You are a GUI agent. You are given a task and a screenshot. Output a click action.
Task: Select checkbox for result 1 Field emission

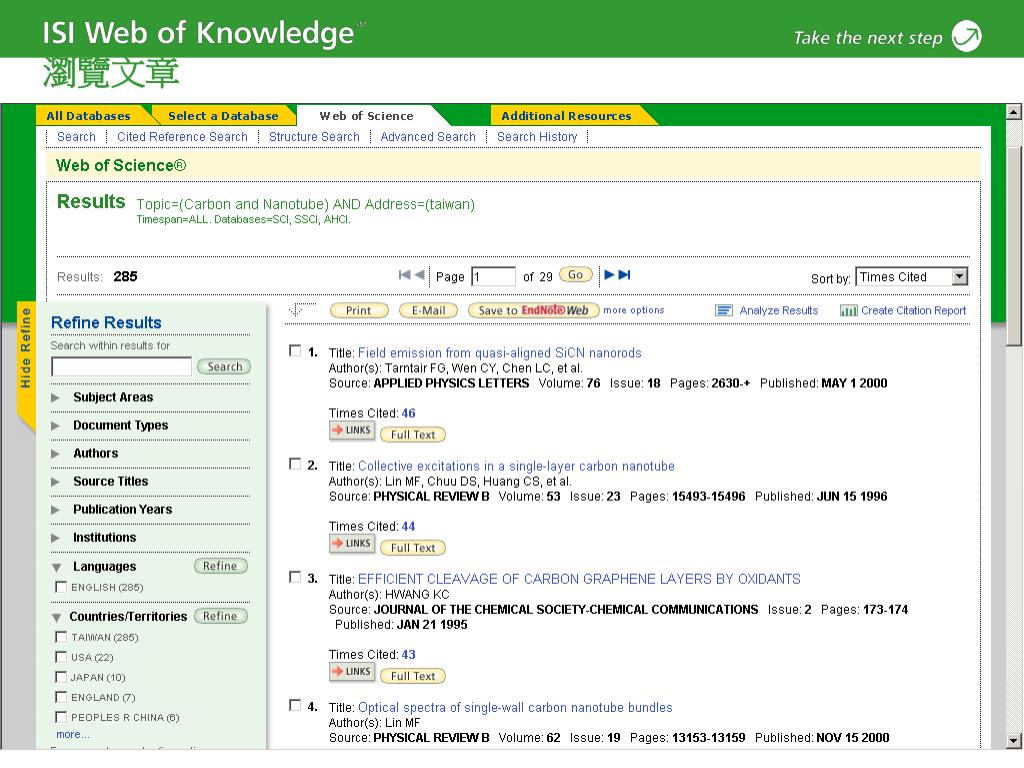295,351
